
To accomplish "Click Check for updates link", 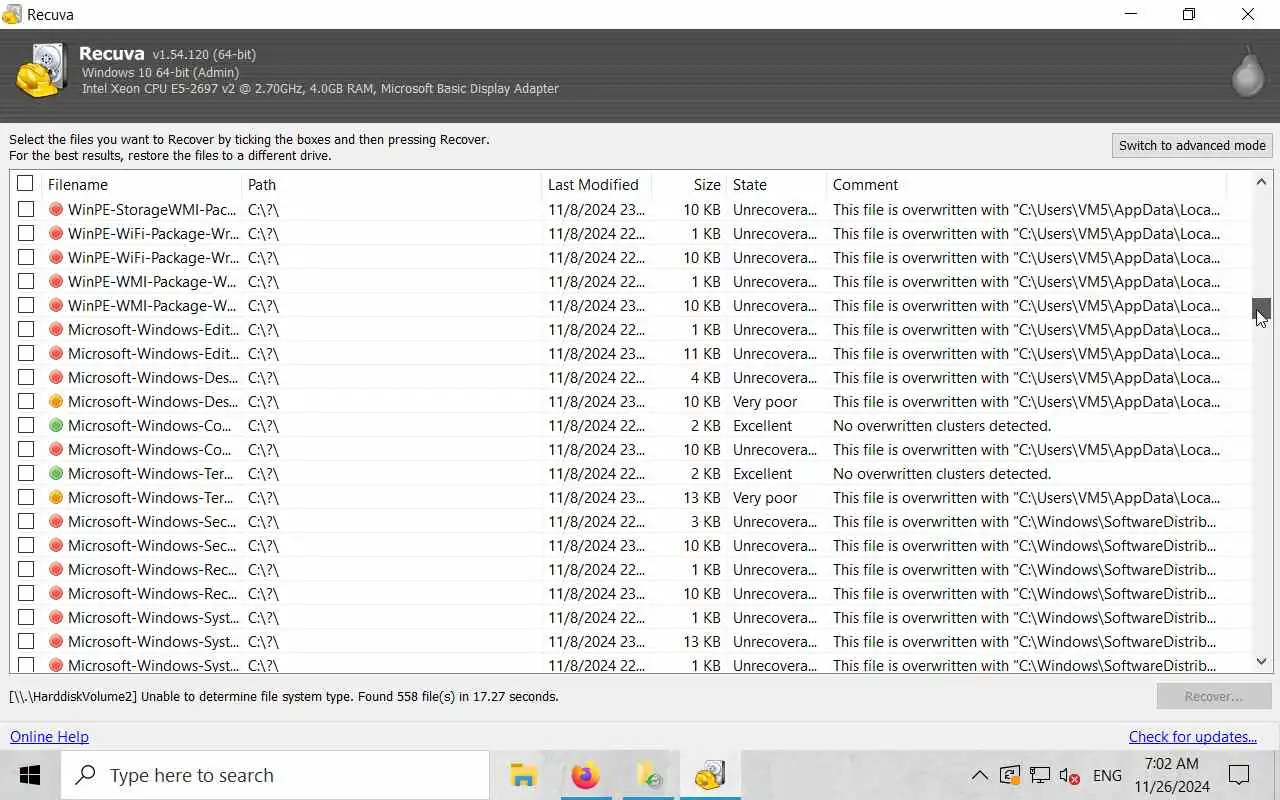I will click(x=1193, y=737).
